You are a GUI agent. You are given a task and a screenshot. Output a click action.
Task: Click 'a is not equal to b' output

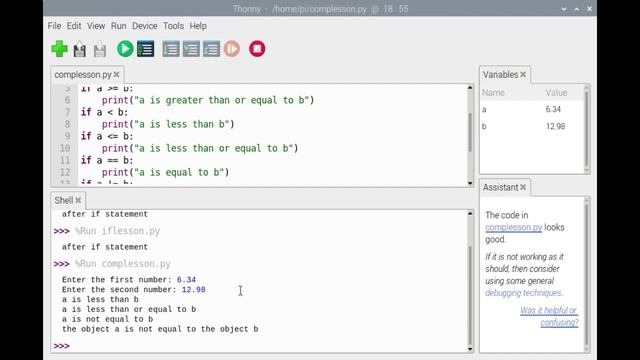108,319
